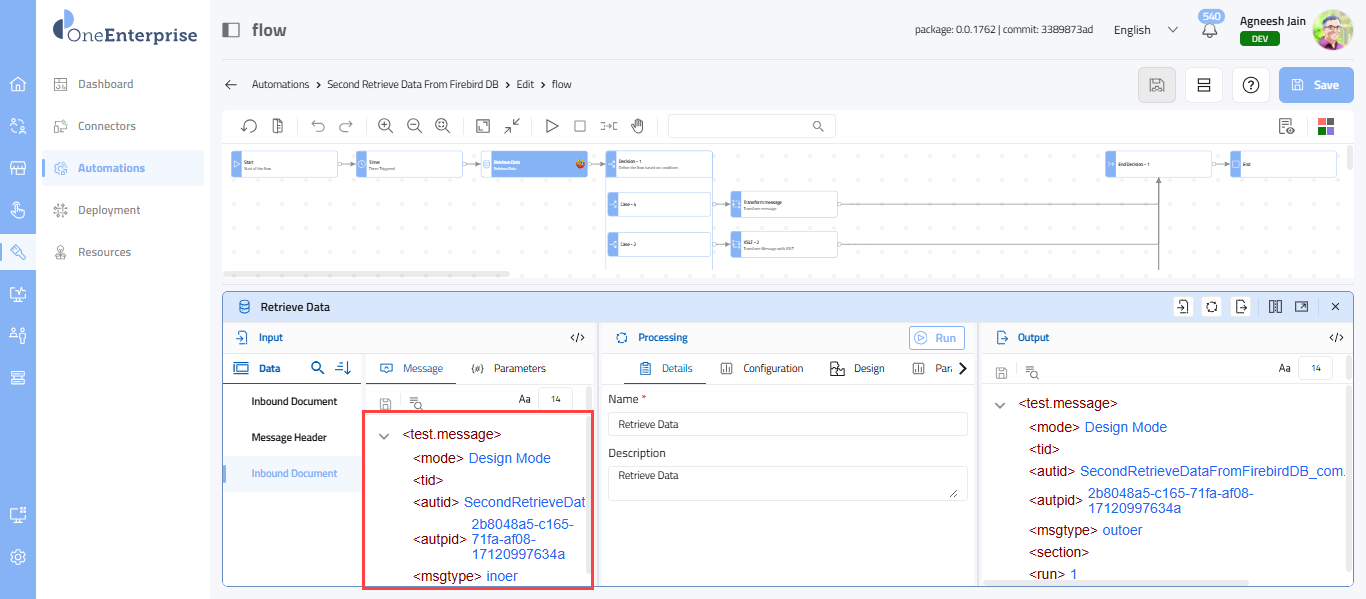
Task: Toggle Output code view icon
Action: [1336, 338]
